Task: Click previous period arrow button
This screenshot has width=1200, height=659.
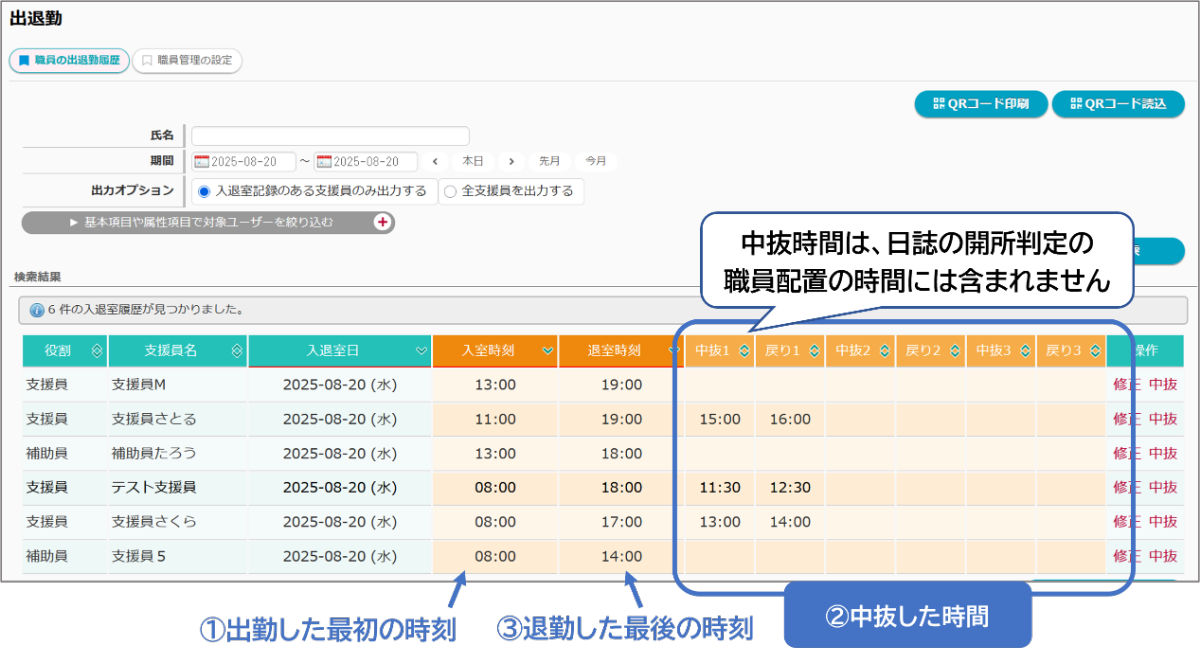Action: click(x=435, y=161)
